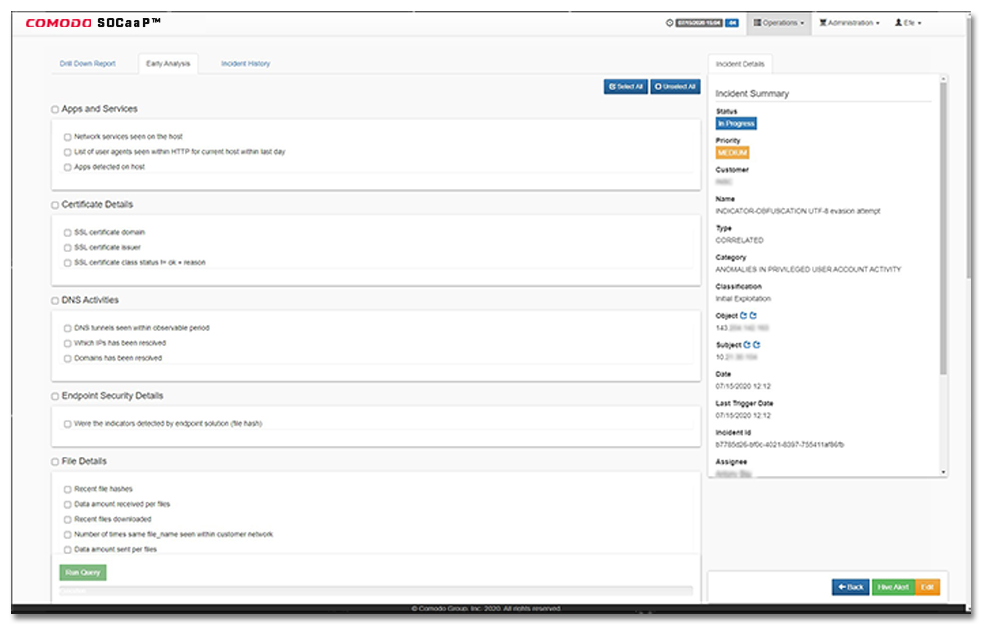The width and height of the screenshot is (996, 628).
Task: Check 'SSL certificate issuer'
Action: [67, 248]
